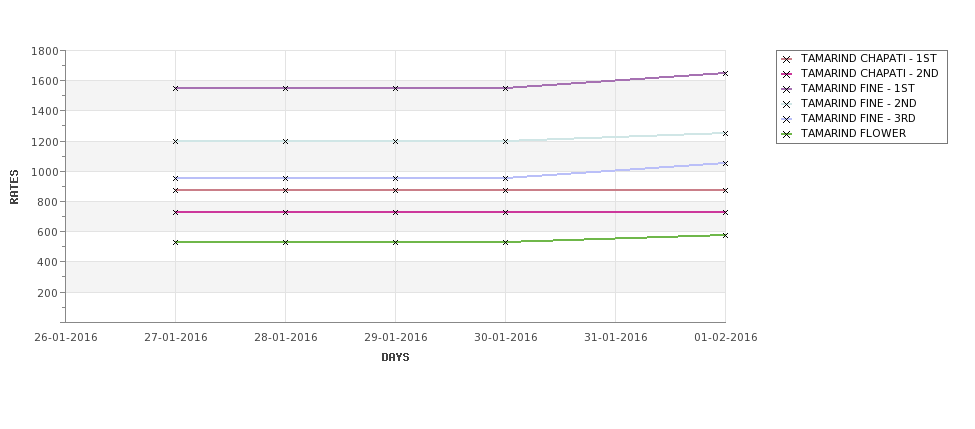The width and height of the screenshot is (975, 429).
Task: Click the 29-01-2016 date axis label
Action: click(x=395, y=338)
